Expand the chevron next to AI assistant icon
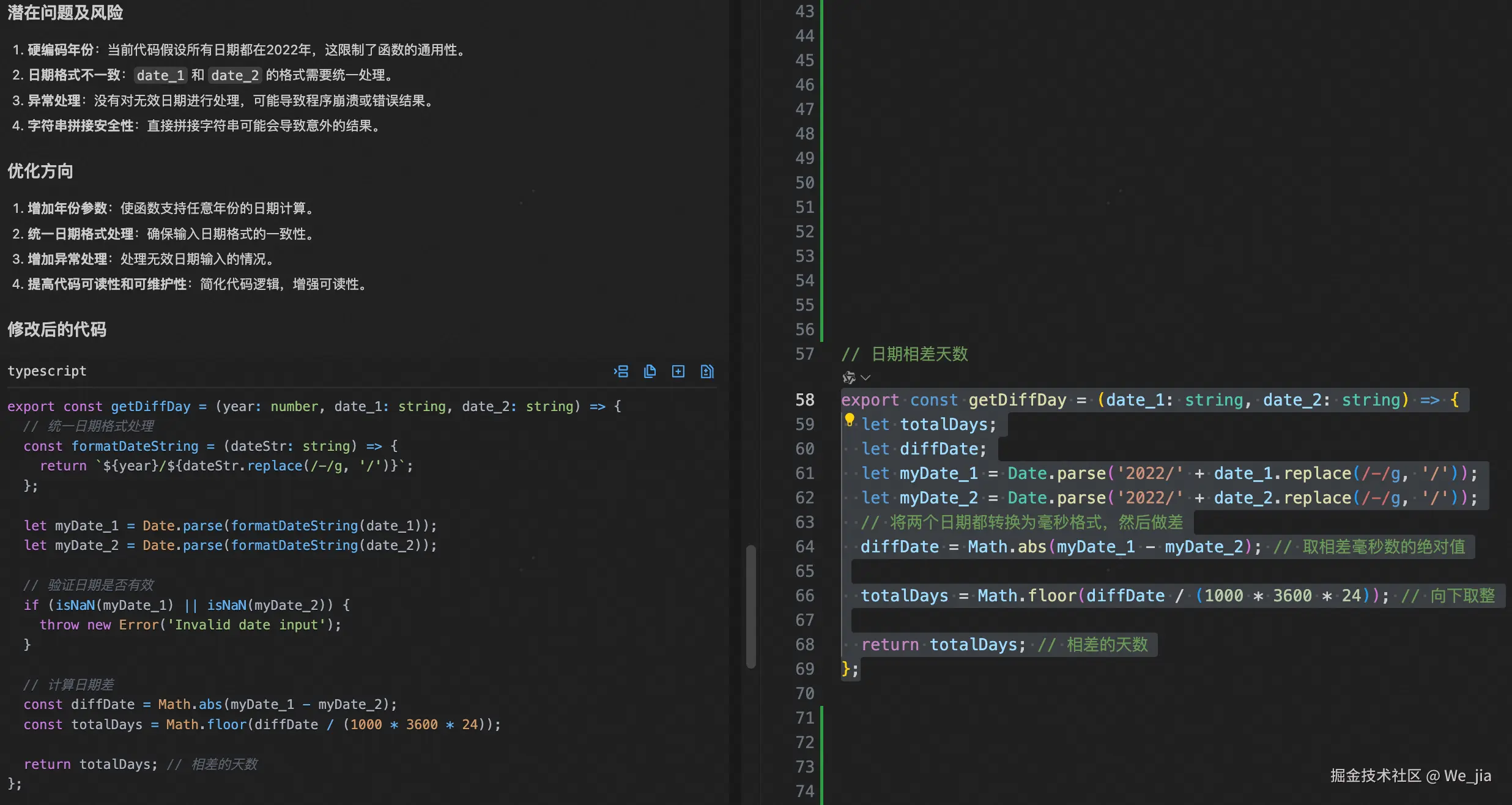This screenshot has height=805, width=1512. point(865,377)
